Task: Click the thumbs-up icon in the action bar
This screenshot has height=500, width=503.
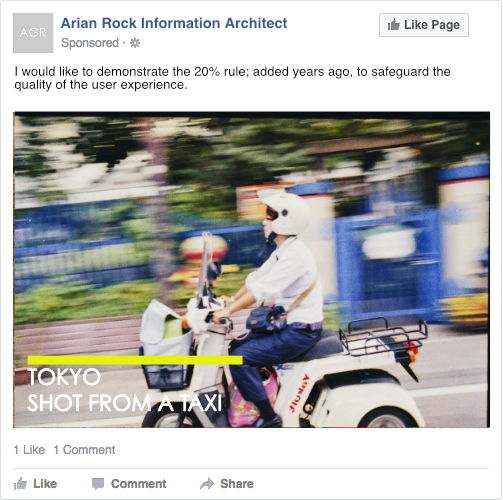Action: point(20,484)
